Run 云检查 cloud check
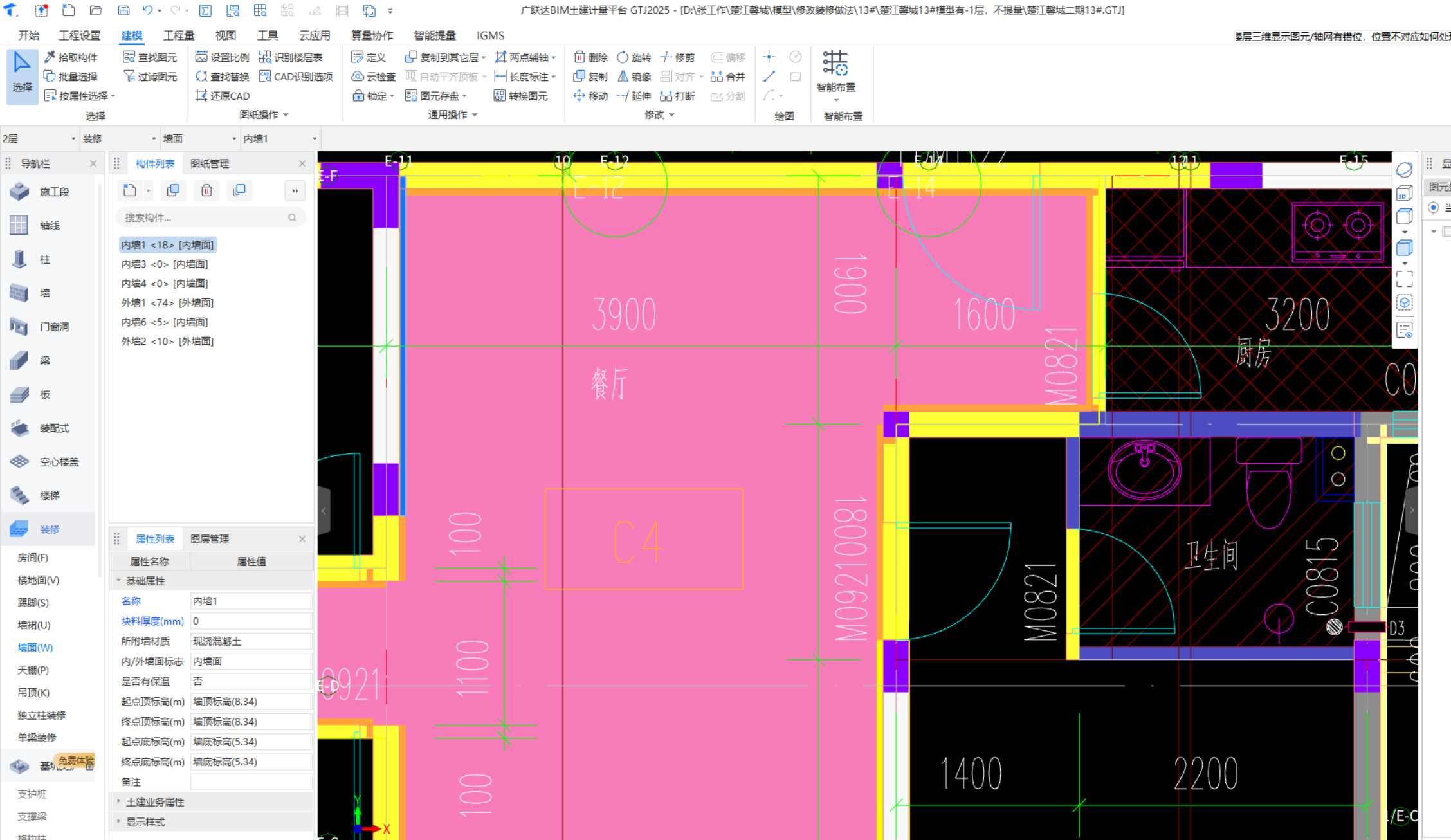Image resolution: width=1451 pixels, height=840 pixels. [x=374, y=77]
